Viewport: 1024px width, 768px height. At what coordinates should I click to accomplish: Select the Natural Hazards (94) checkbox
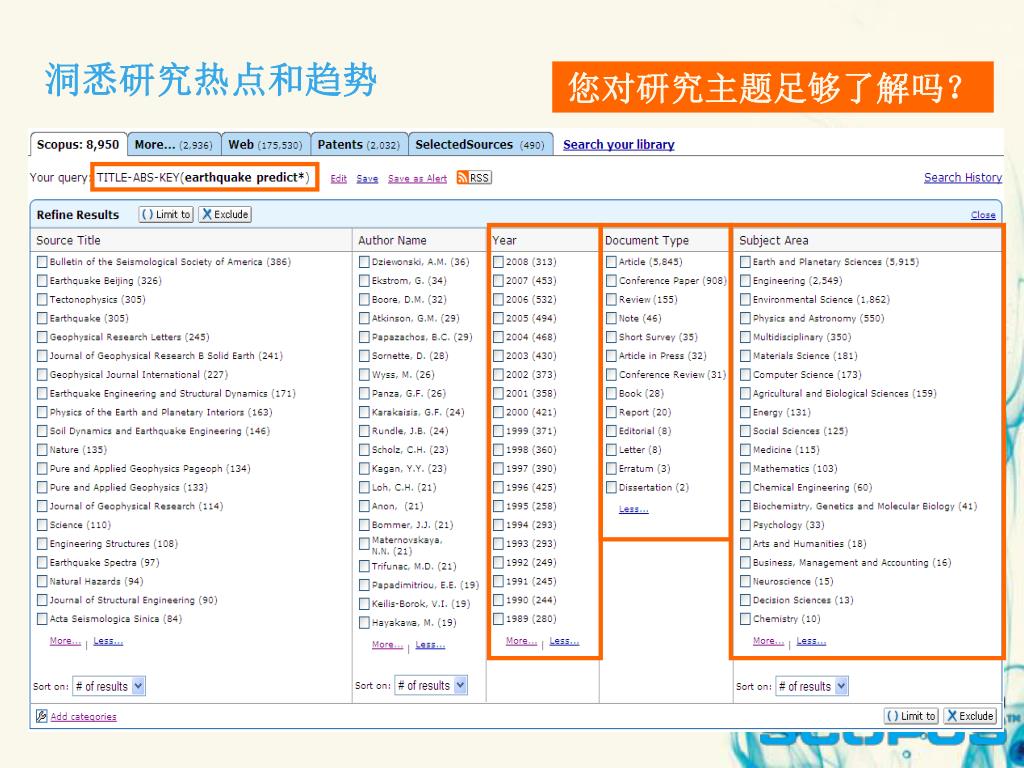pyautogui.click(x=42, y=581)
